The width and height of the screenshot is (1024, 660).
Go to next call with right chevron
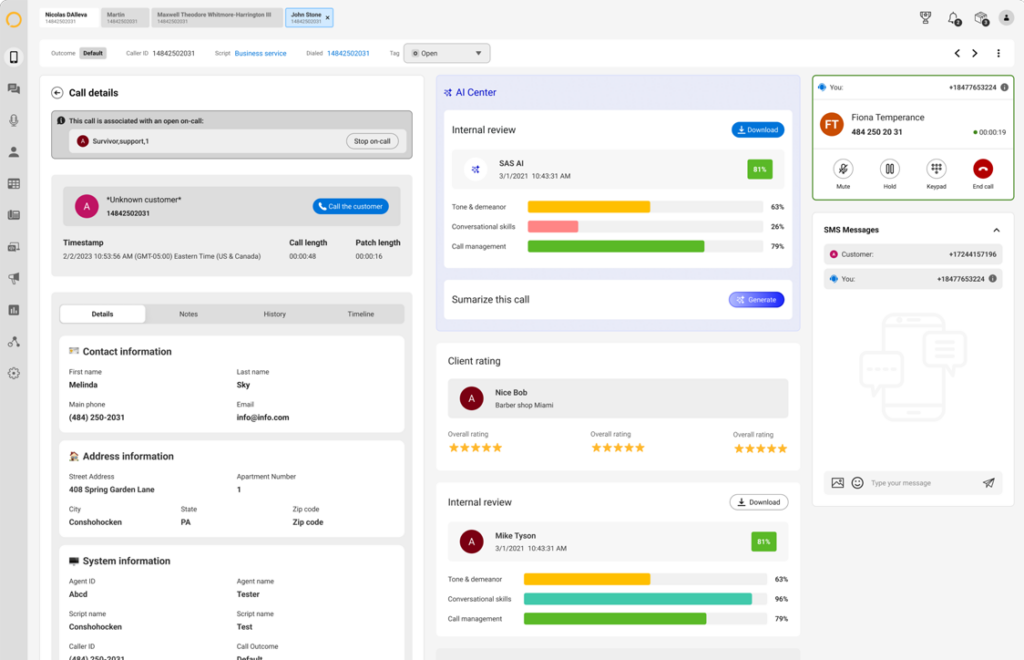(x=975, y=54)
